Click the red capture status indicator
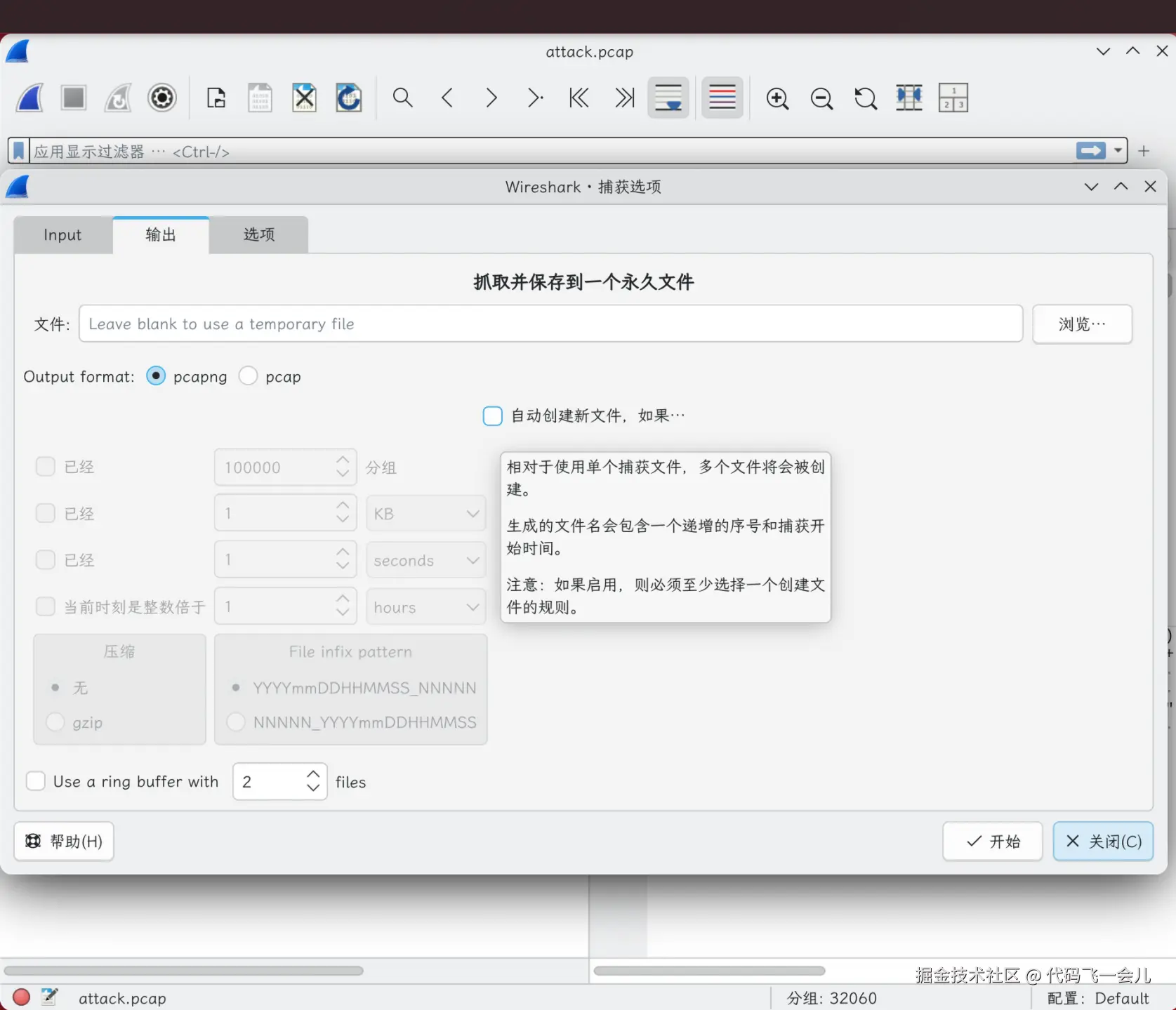 tap(21, 997)
